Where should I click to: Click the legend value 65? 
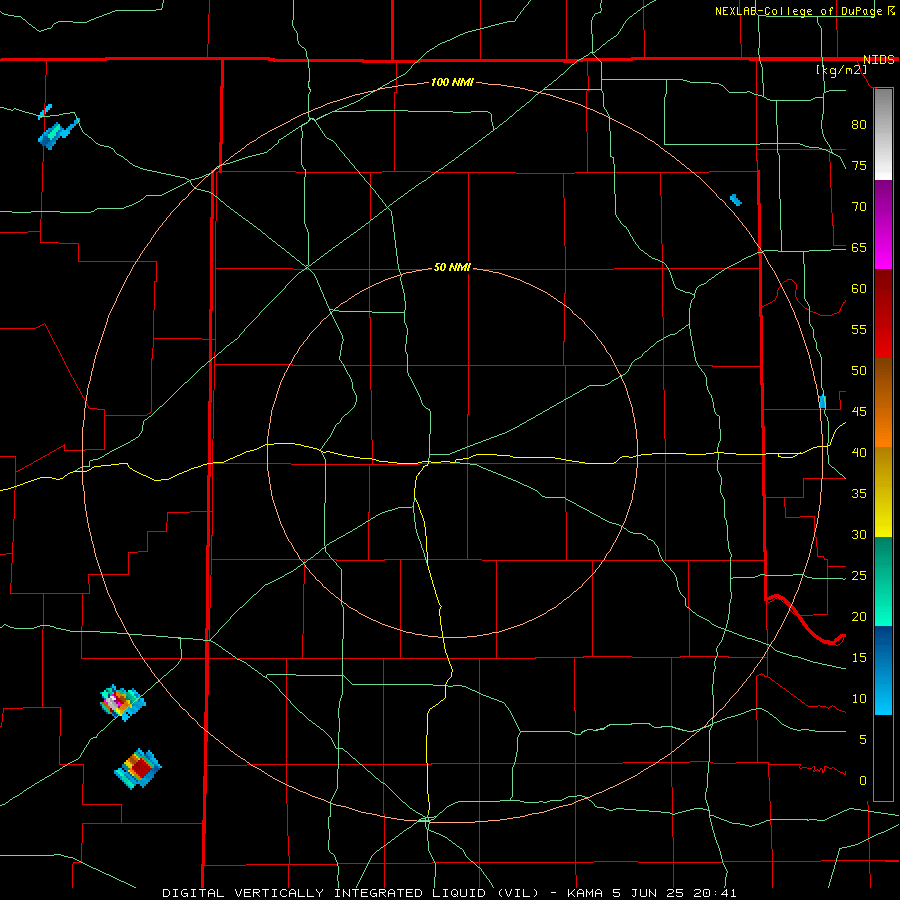859,247
